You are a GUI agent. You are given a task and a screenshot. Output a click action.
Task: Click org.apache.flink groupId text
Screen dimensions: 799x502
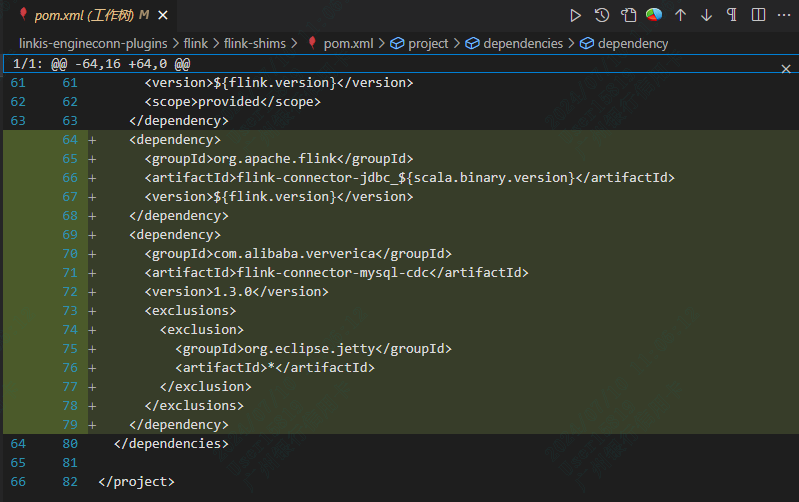275,159
